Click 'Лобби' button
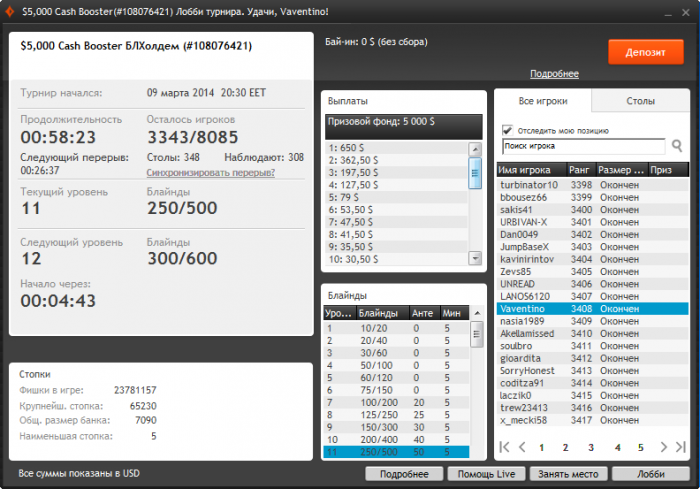700x489 pixels. click(650, 474)
